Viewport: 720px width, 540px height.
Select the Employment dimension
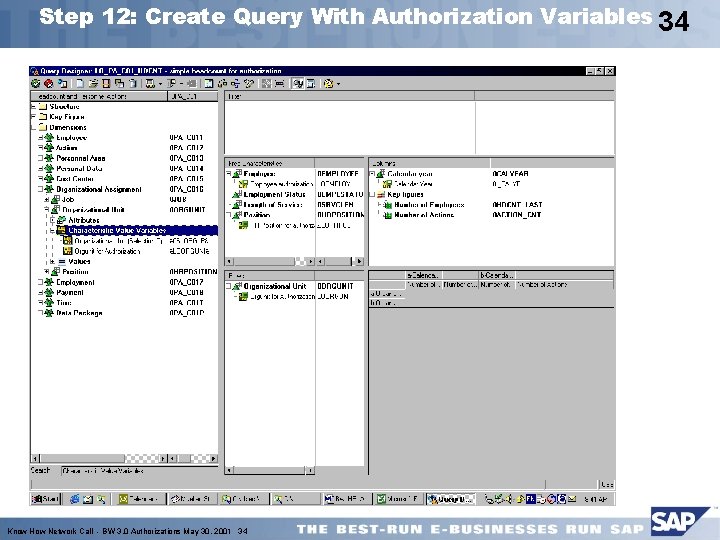pyautogui.click(x=75, y=282)
